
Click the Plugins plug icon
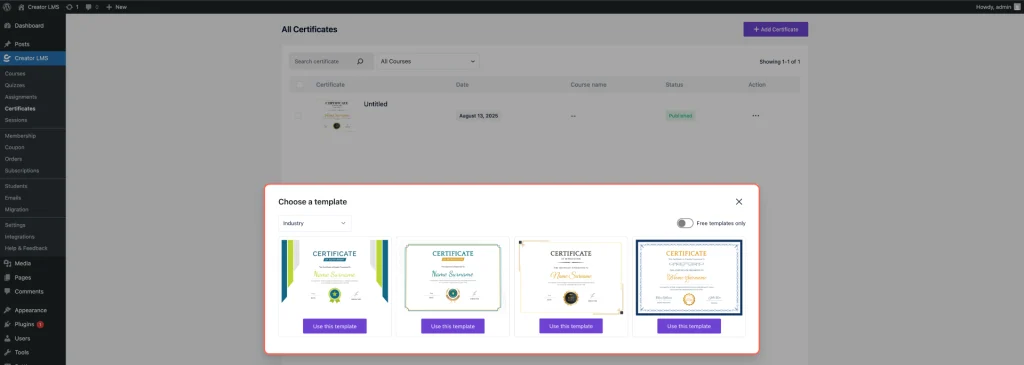coord(7,324)
